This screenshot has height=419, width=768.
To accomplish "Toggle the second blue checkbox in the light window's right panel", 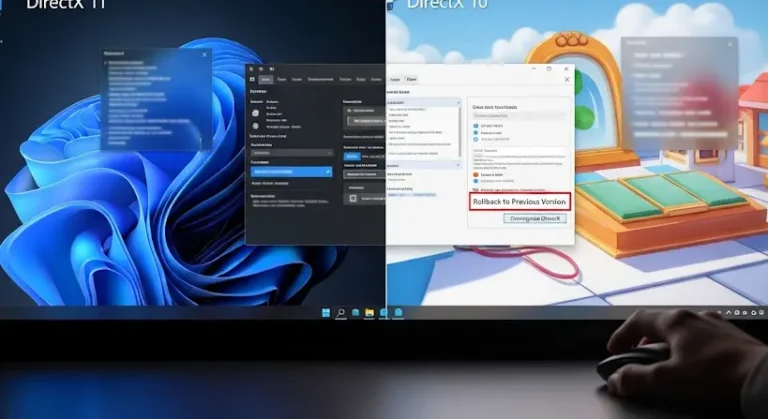I will click(x=476, y=133).
